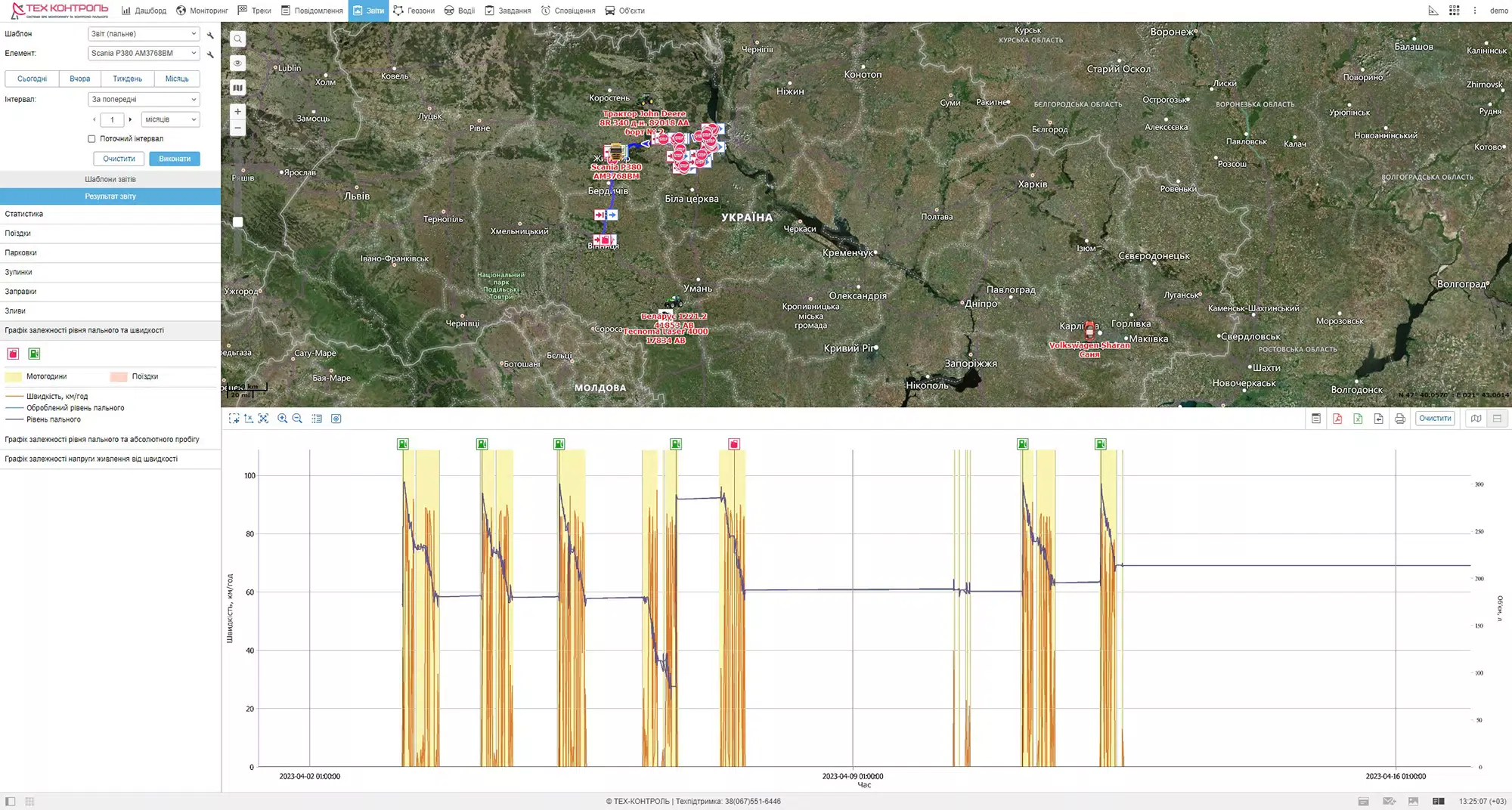Open the Дашборд menu

144,11
